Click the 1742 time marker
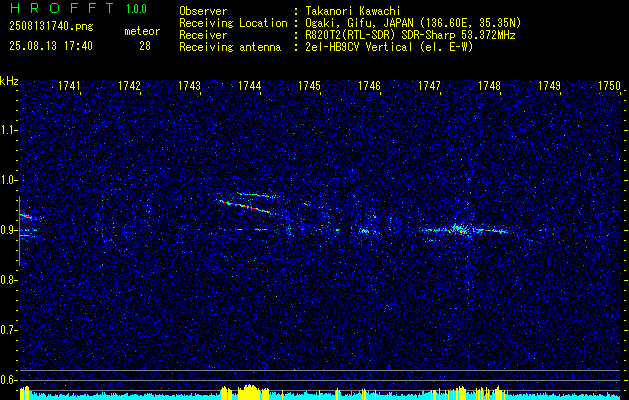This screenshot has height=400, width=629. 130,86
